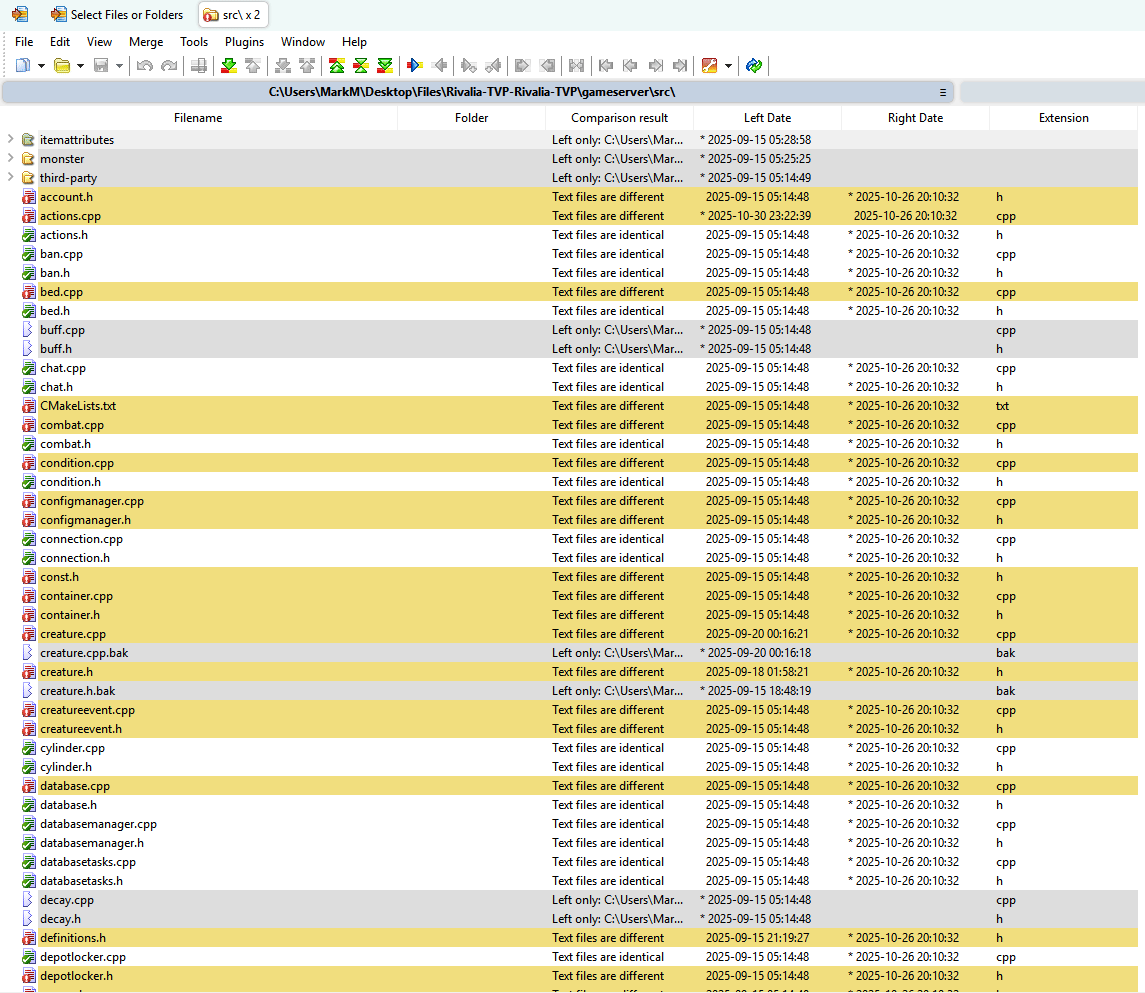The height and width of the screenshot is (993, 1145).
Task: Click the New document toolbar icon
Action: pos(23,66)
